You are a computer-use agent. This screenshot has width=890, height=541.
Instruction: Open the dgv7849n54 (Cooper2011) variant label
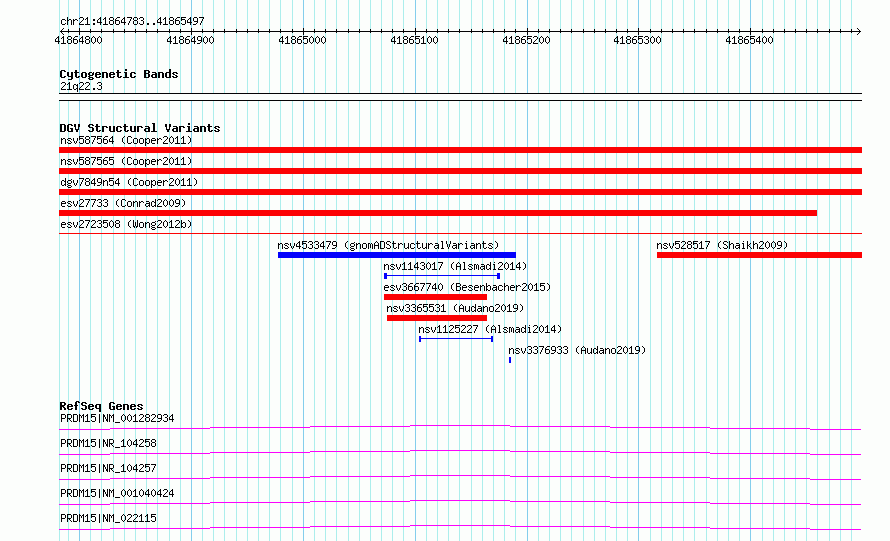129,182
